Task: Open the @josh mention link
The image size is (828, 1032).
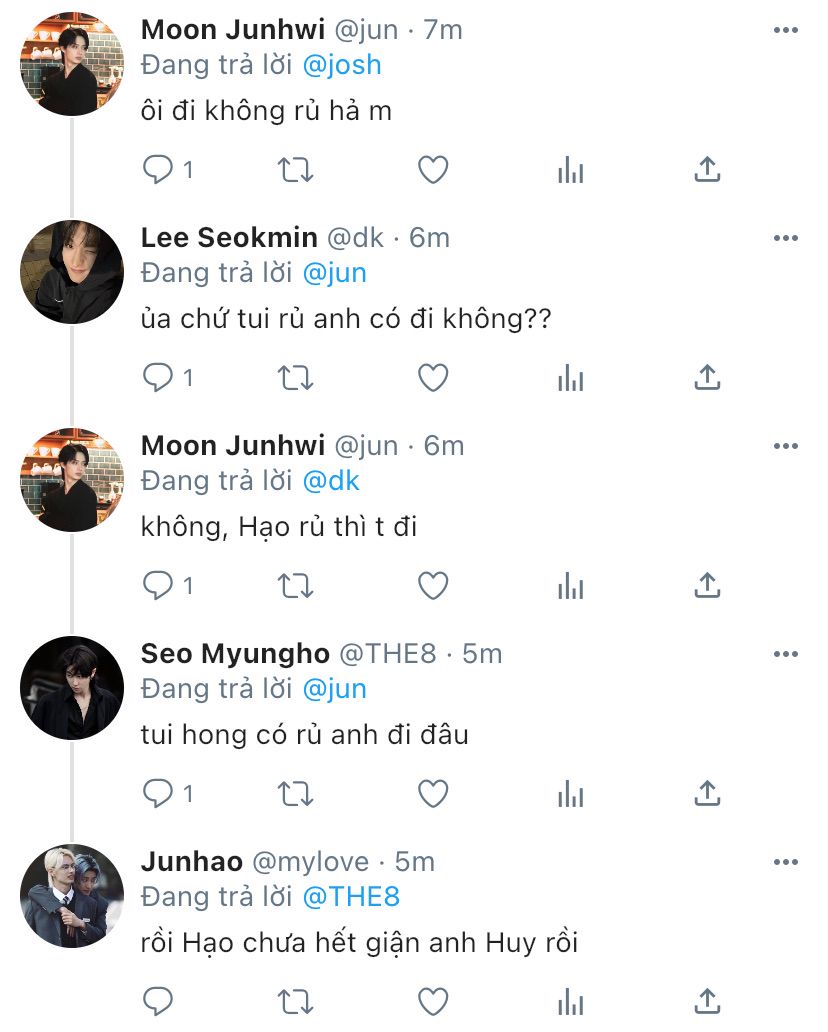Action: point(341,65)
